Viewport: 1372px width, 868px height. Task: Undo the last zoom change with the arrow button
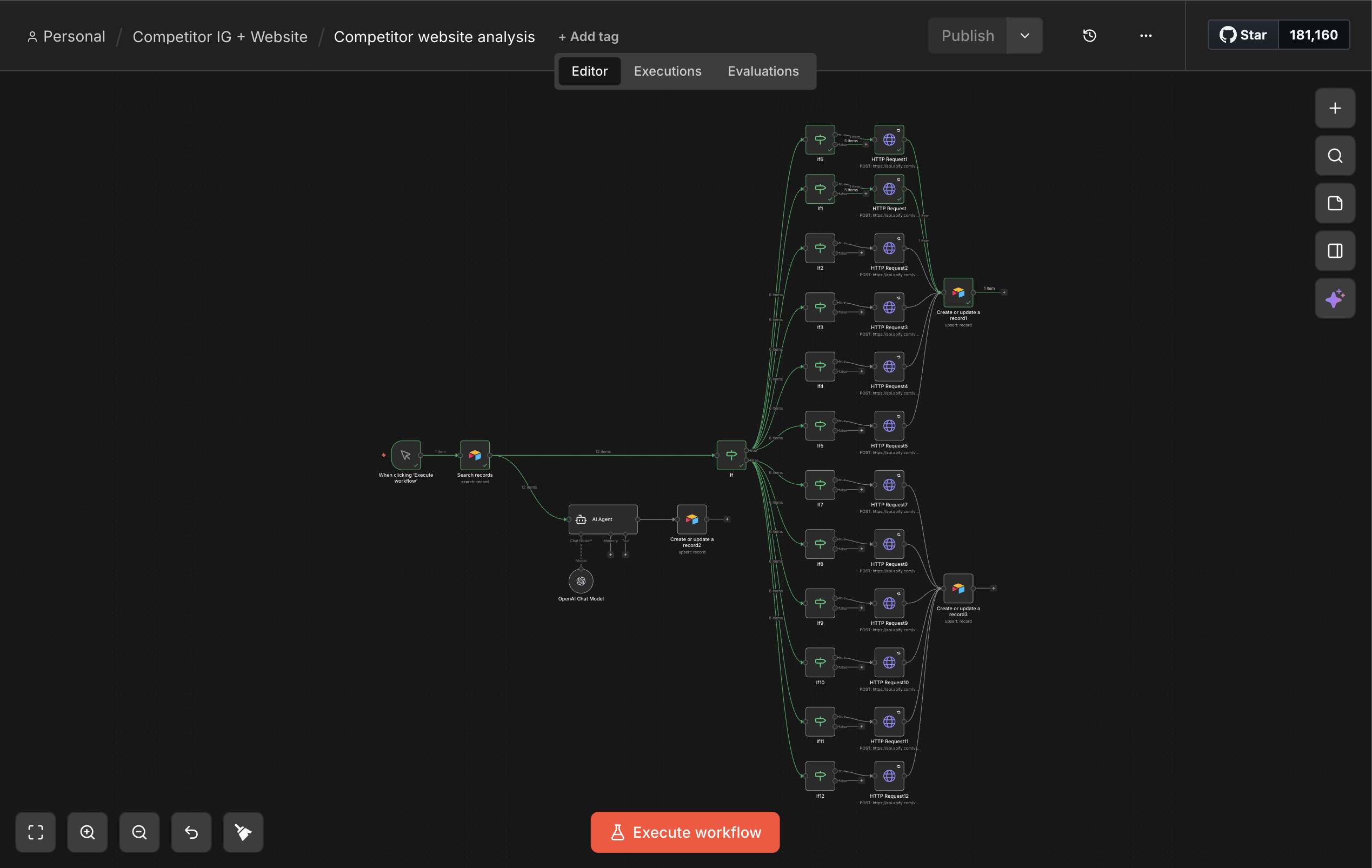pos(191,832)
